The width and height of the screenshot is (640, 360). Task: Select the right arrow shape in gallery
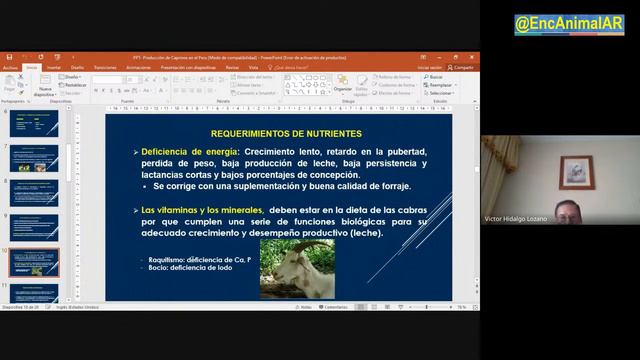[309, 85]
